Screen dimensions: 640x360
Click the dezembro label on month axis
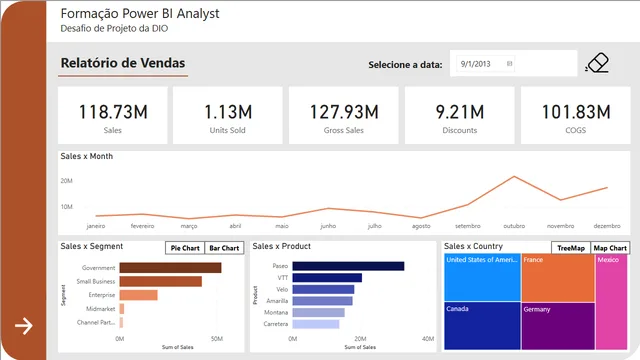tap(607, 226)
